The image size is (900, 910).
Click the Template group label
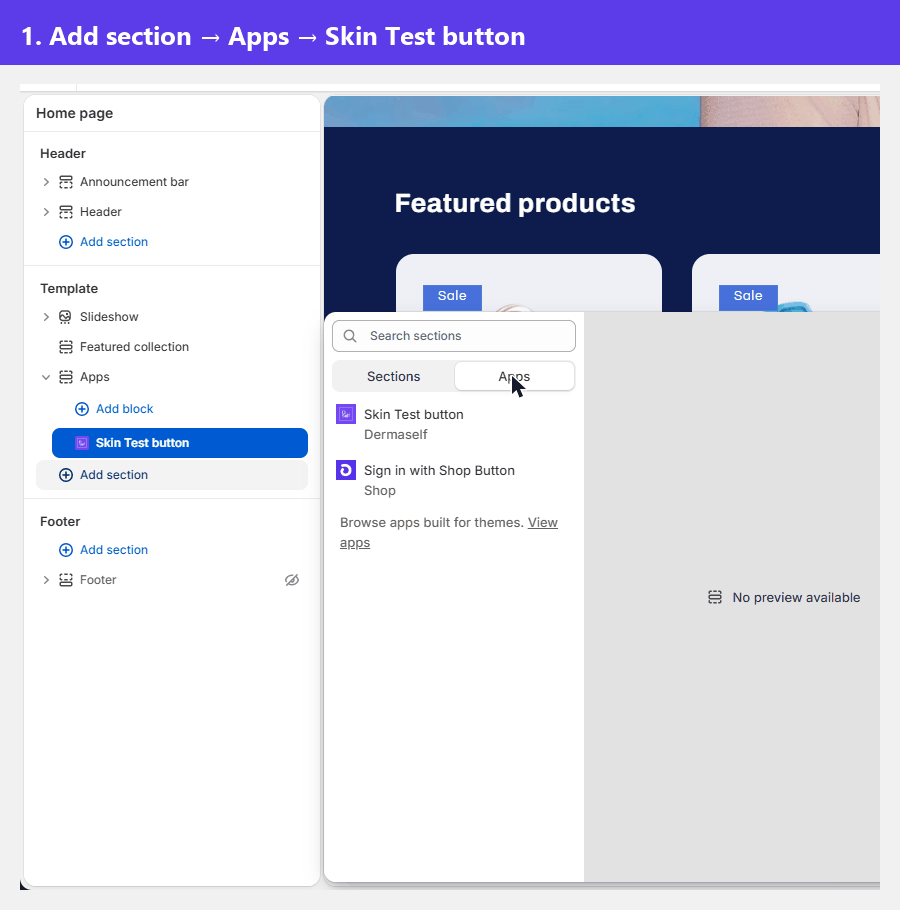(x=69, y=288)
